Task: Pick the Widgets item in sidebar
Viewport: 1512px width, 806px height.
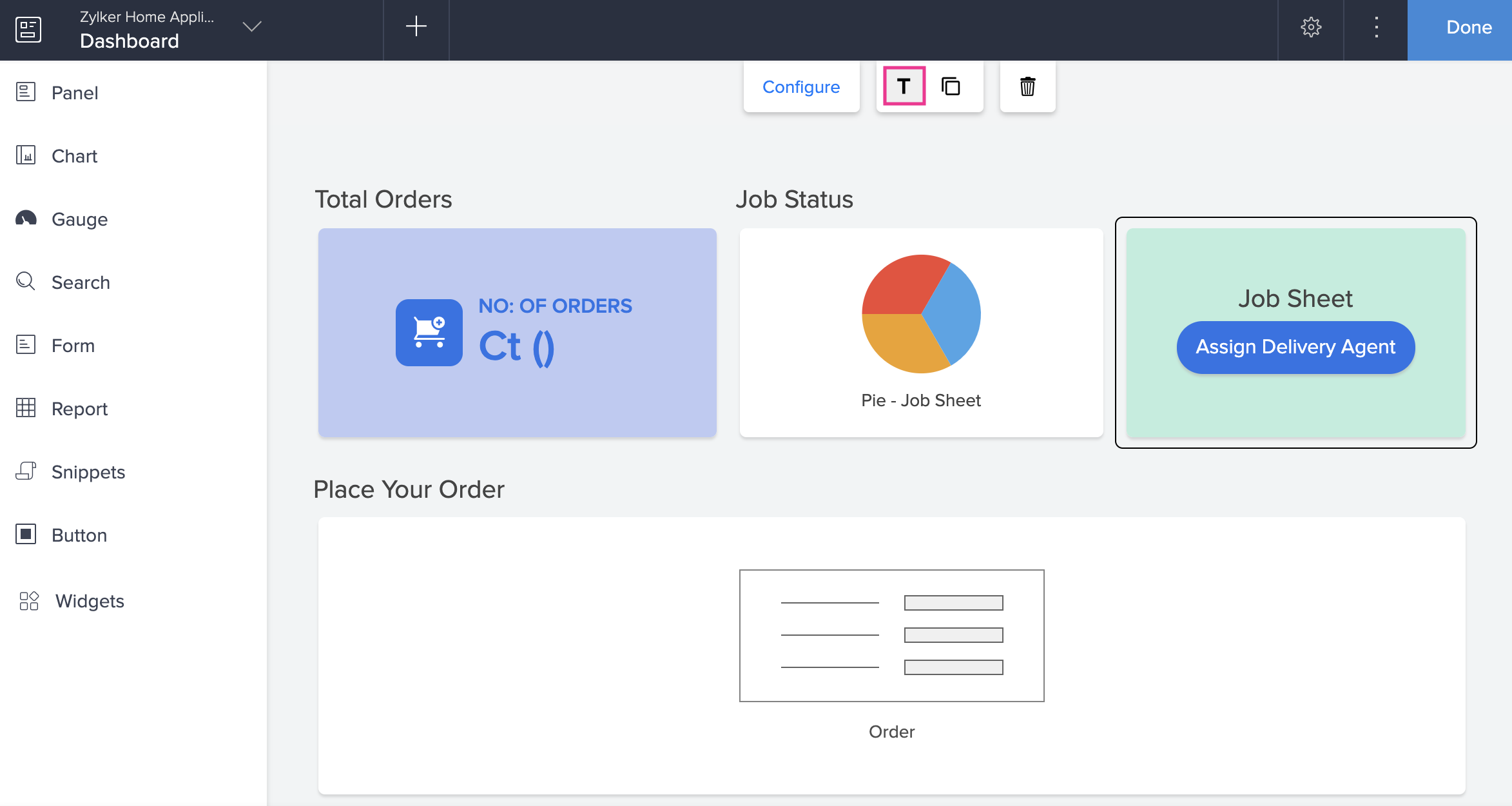Action: point(89,601)
